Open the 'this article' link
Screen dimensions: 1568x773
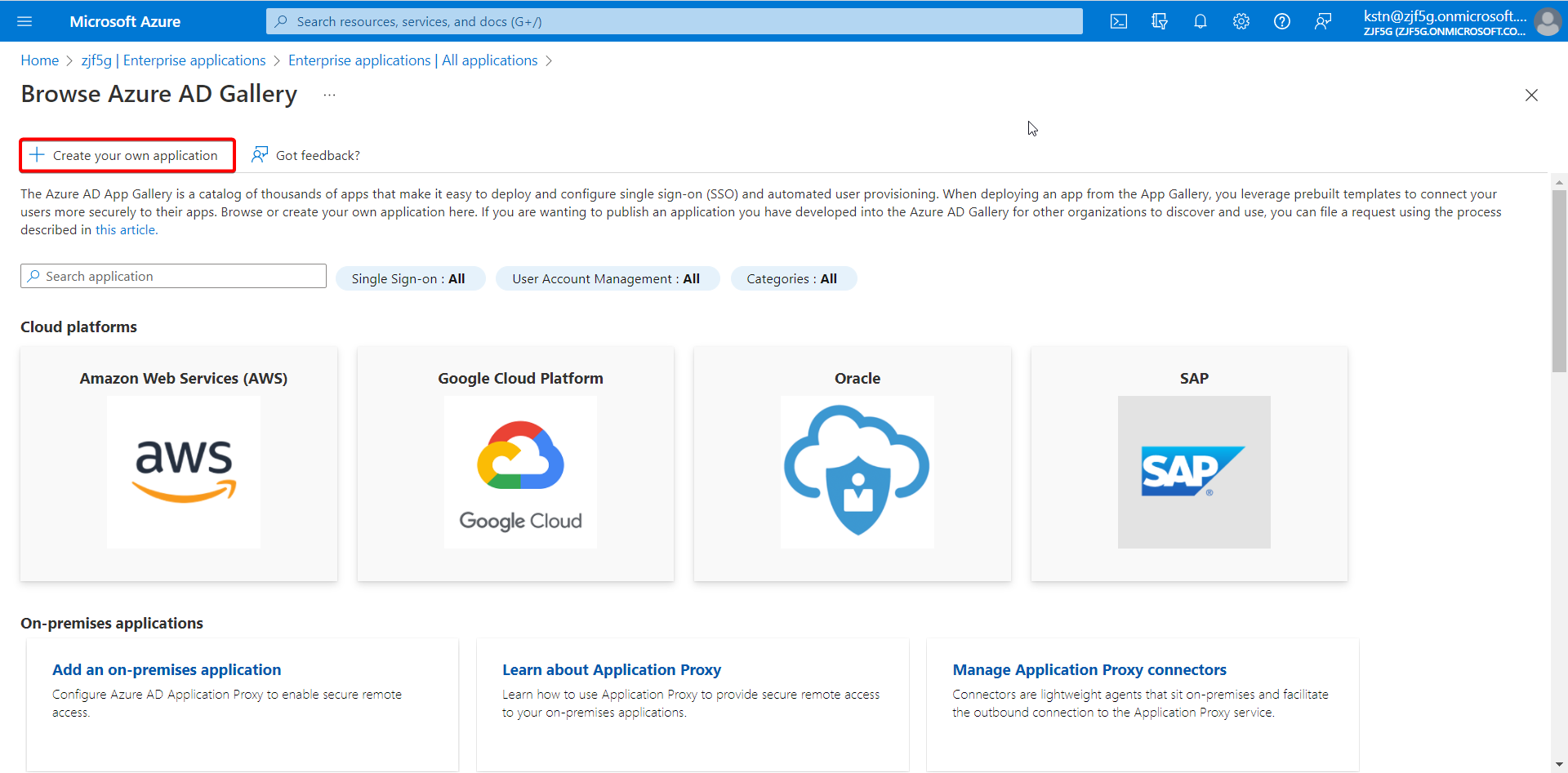tap(126, 230)
